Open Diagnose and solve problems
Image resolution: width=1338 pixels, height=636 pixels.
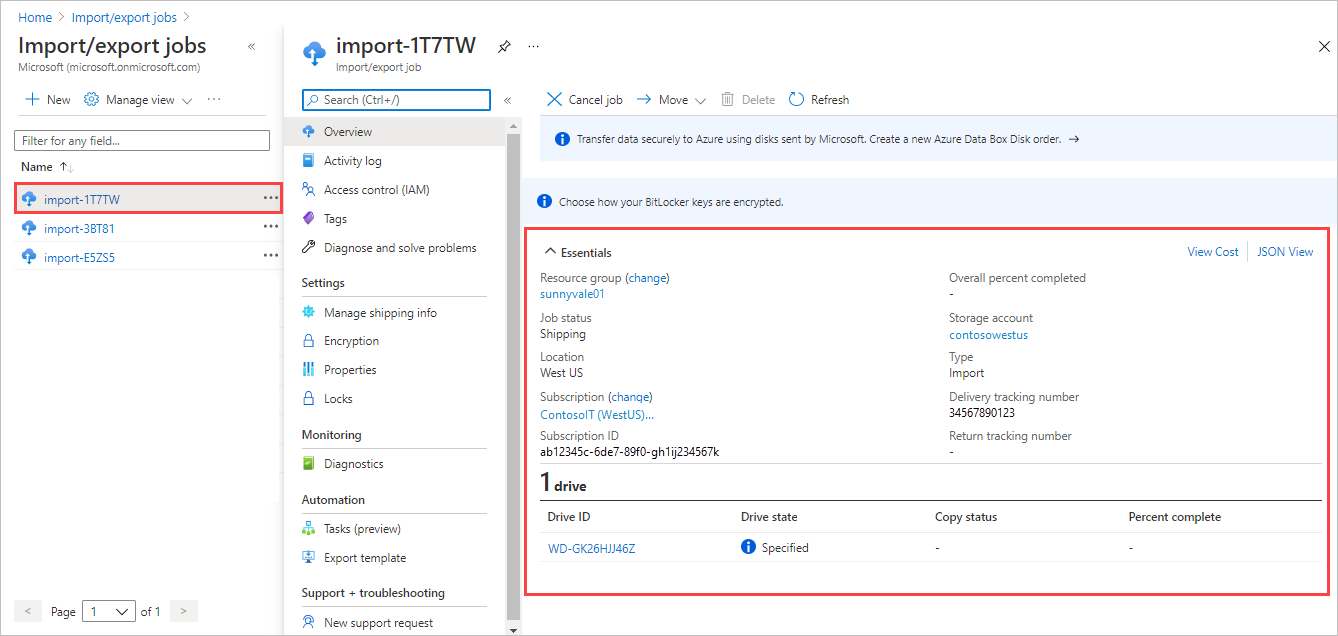click(400, 248)
